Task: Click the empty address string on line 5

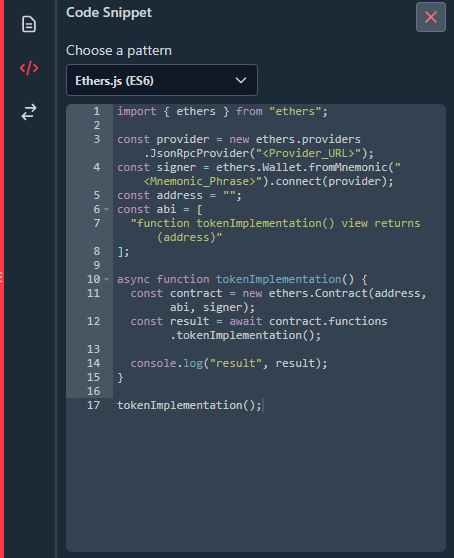Action: point(229,195)
